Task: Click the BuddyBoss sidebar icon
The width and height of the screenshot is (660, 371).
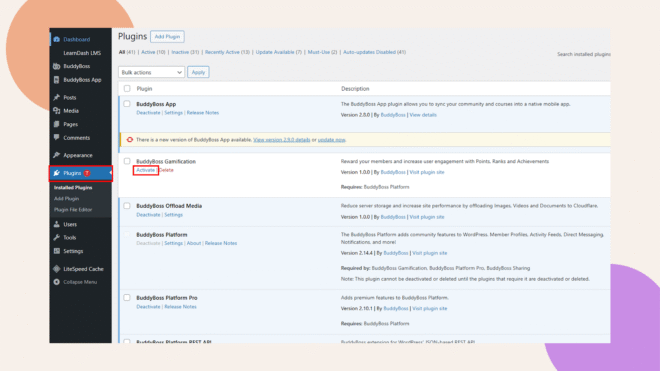Action: (x=56, y=66)
